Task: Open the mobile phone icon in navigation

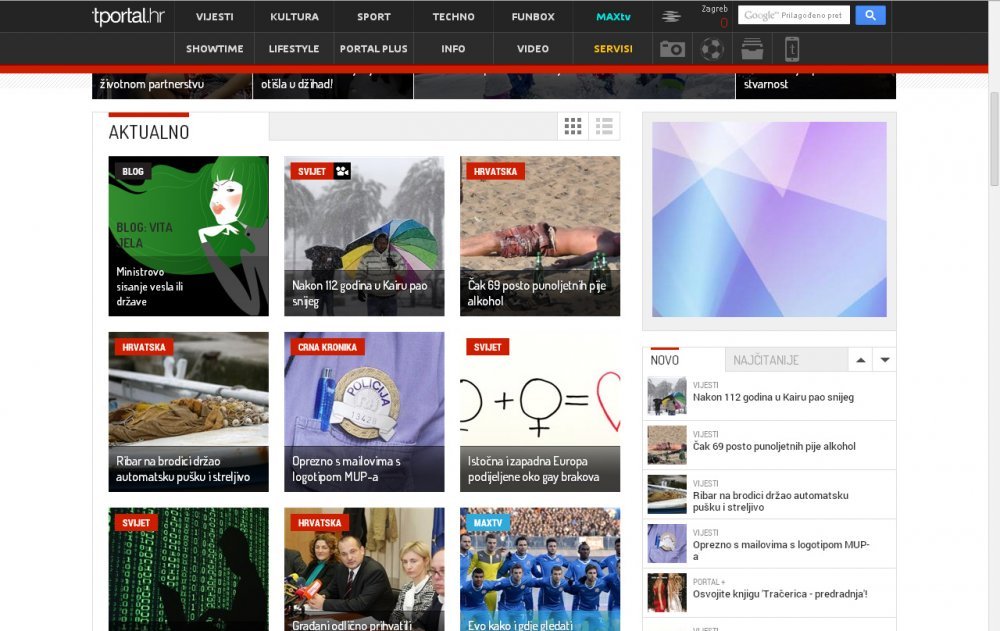Action: pos(791,49)
